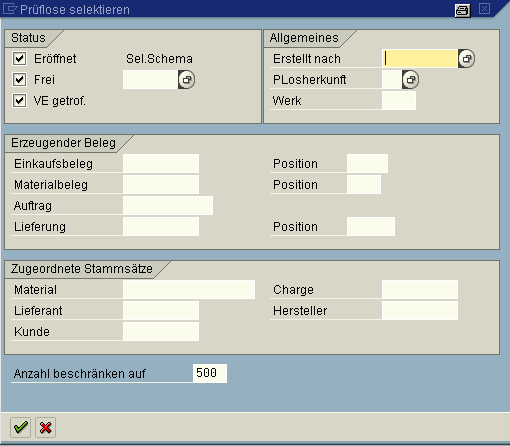Open value help for Erstellt nach field
This screenshot has width=510, height=446.
pos(466,59)
